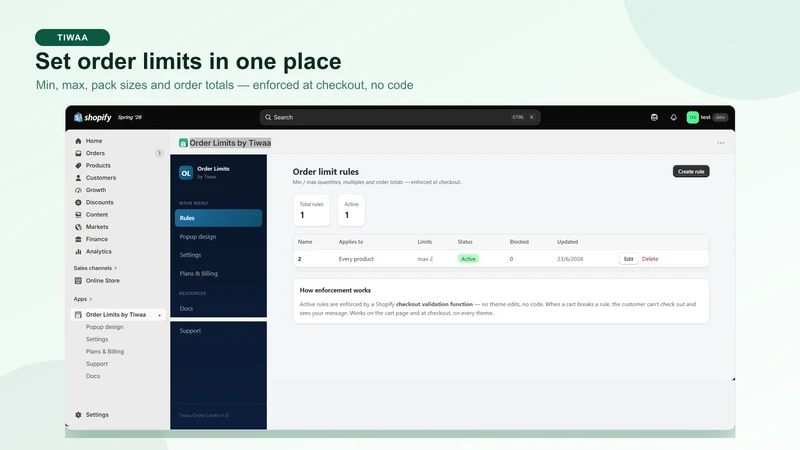The width and height of the screenshot is (800, 450).
Task: Delete the Every product rule
Action: (x=650, y=259)
